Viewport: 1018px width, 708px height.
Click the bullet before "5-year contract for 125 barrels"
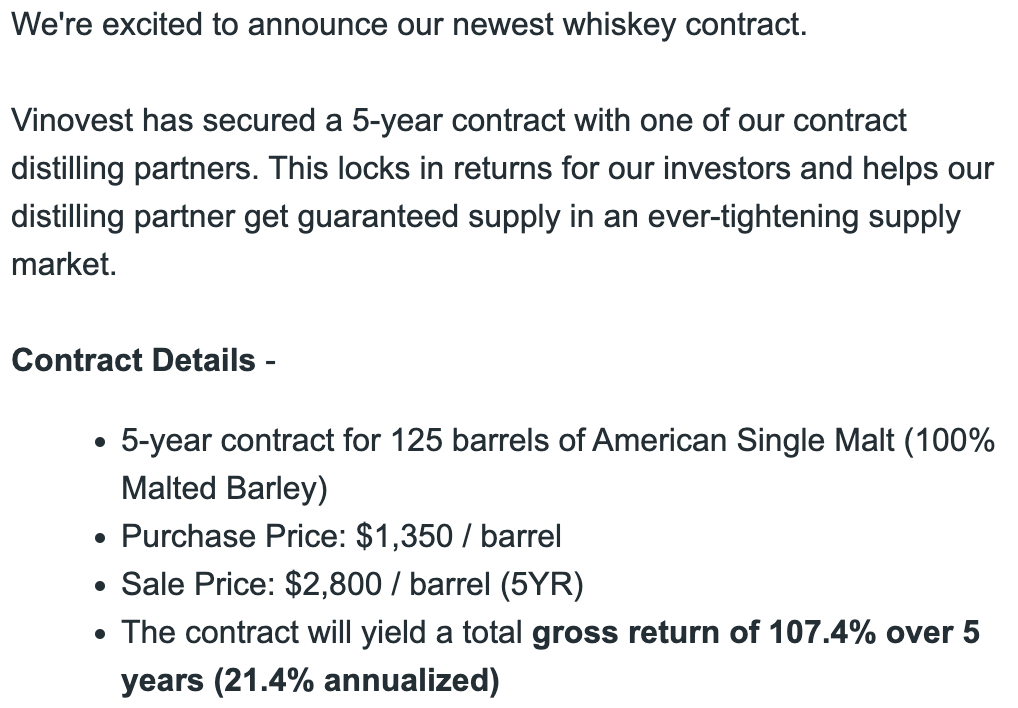[x=99, y=443]
